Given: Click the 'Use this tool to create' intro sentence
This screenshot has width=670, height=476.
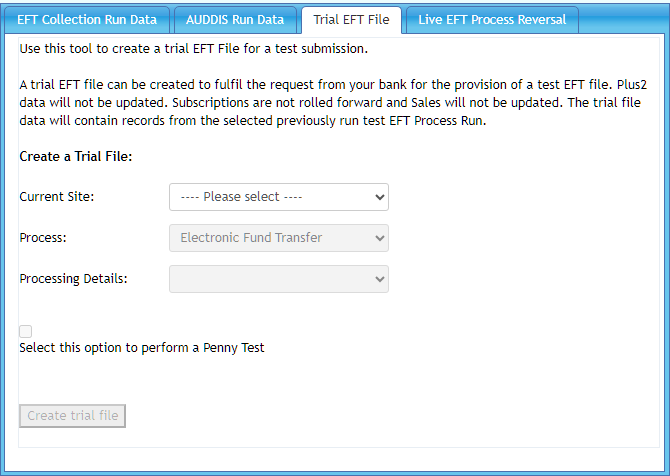Looking at the screenshot, I should point(194,49).
